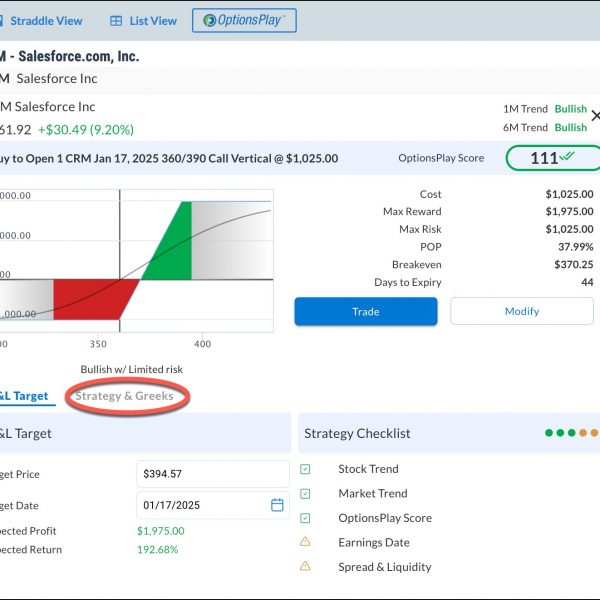The image size is (600, 600).
Task: Click the Spread & Liquidity warning icon
Action: pyautogui.click(x=305, y=566)
